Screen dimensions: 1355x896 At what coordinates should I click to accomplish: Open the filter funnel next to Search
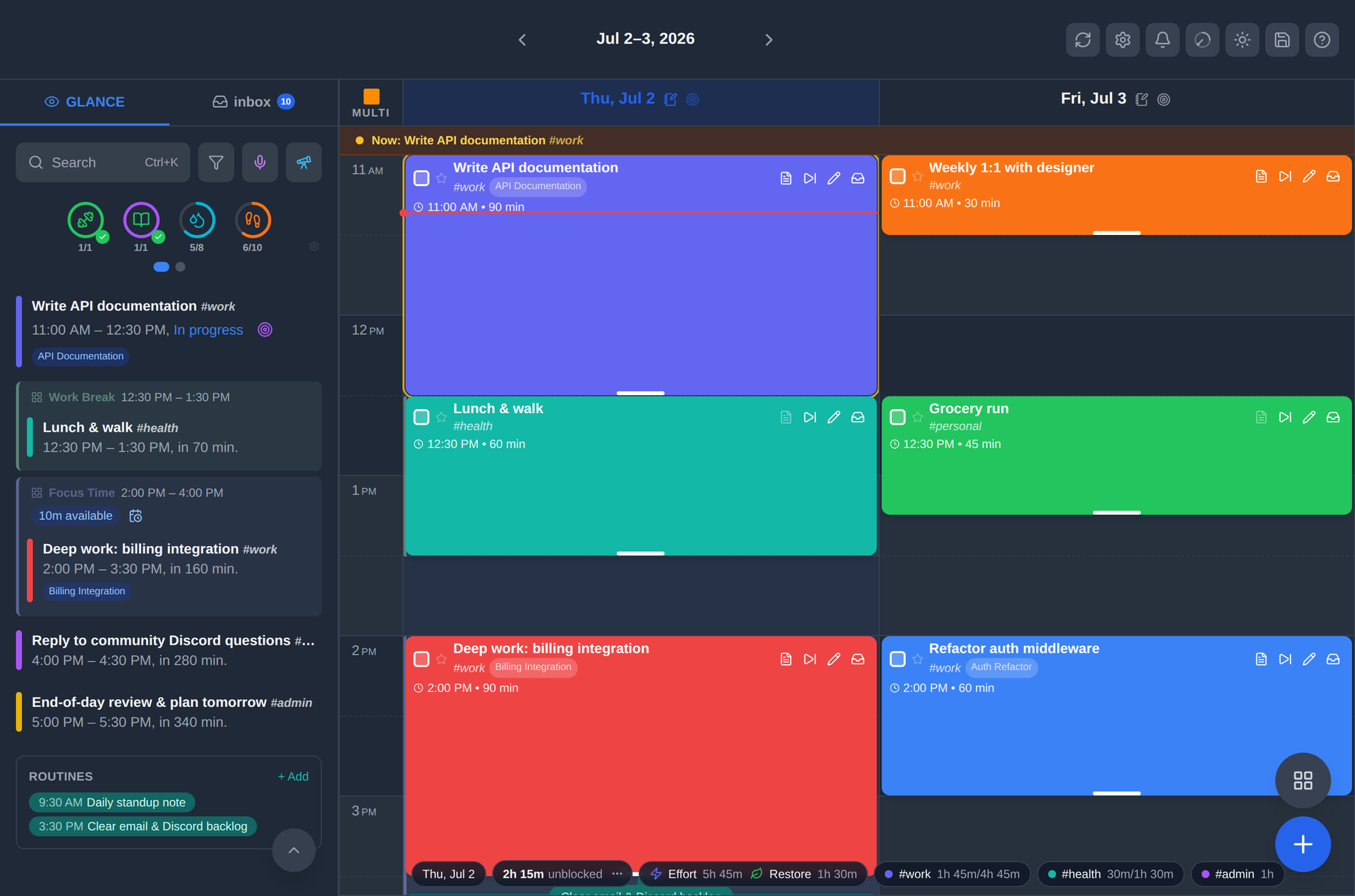pyautogui.click(x=216, y=162)
